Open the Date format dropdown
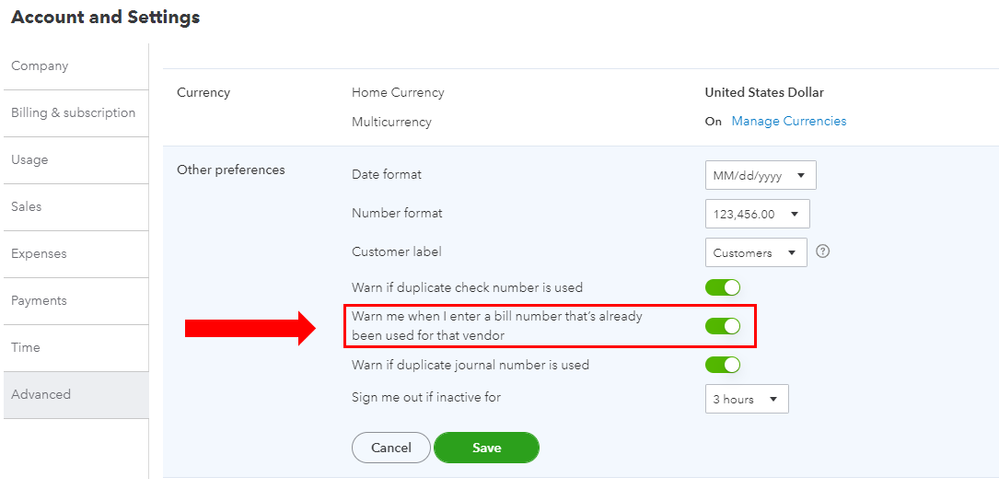 [760, 176]
